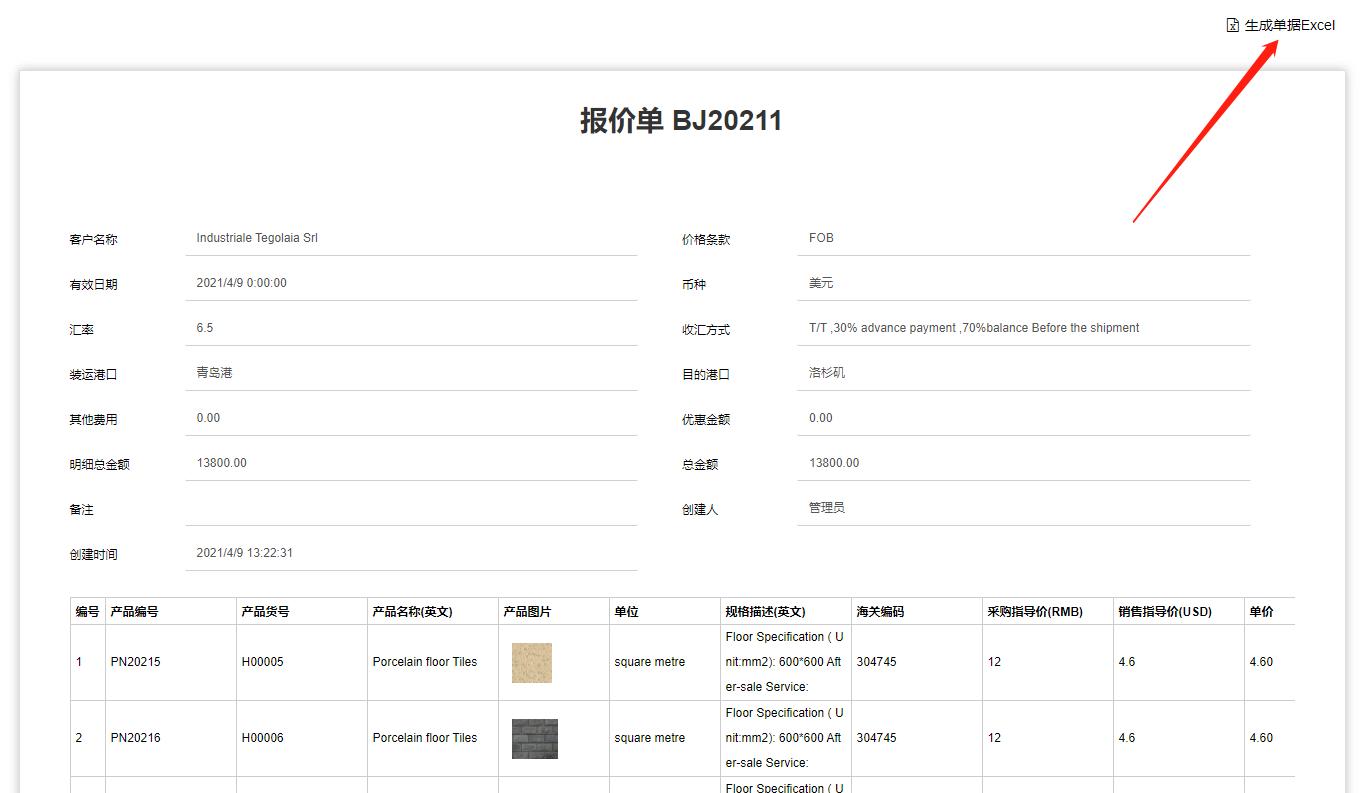
Task: Click the empty 备注 remarks field
Action: click(x=410, y=508)
